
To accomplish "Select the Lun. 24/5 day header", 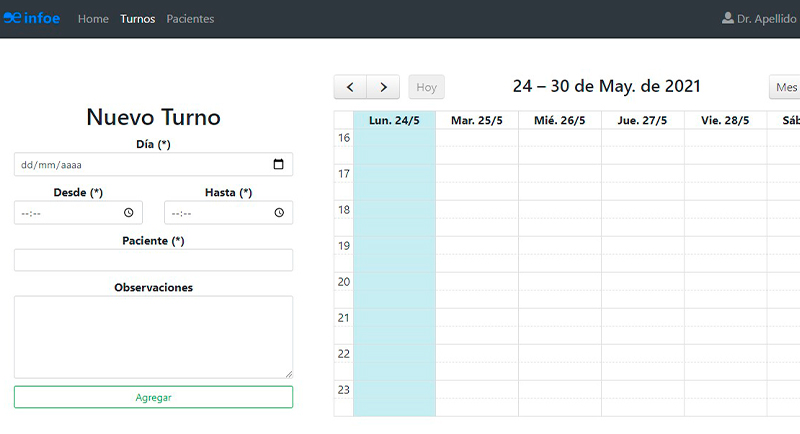I will 394,120.
